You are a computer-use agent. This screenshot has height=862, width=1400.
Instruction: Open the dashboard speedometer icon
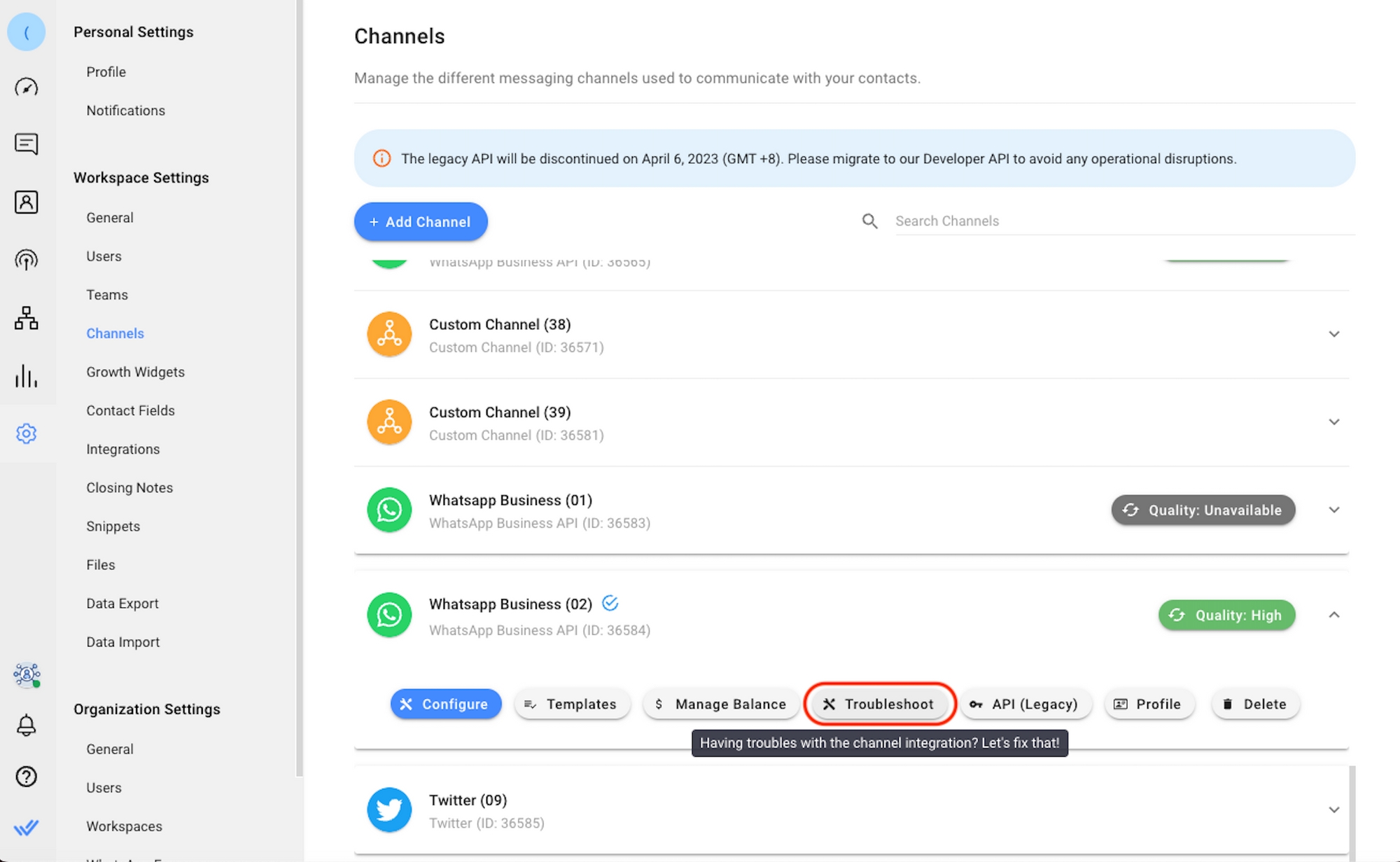[x=26, y=87]
